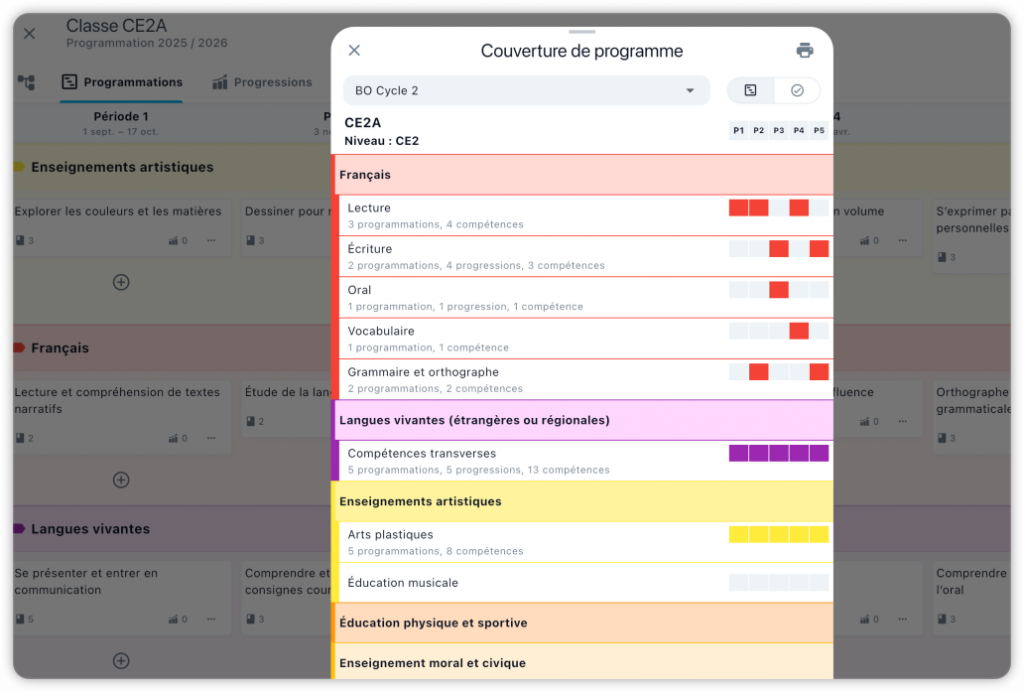This screenshot has width=1024, height=692.
Task: Switch to the Programmations tab
Action: point(121,82)
